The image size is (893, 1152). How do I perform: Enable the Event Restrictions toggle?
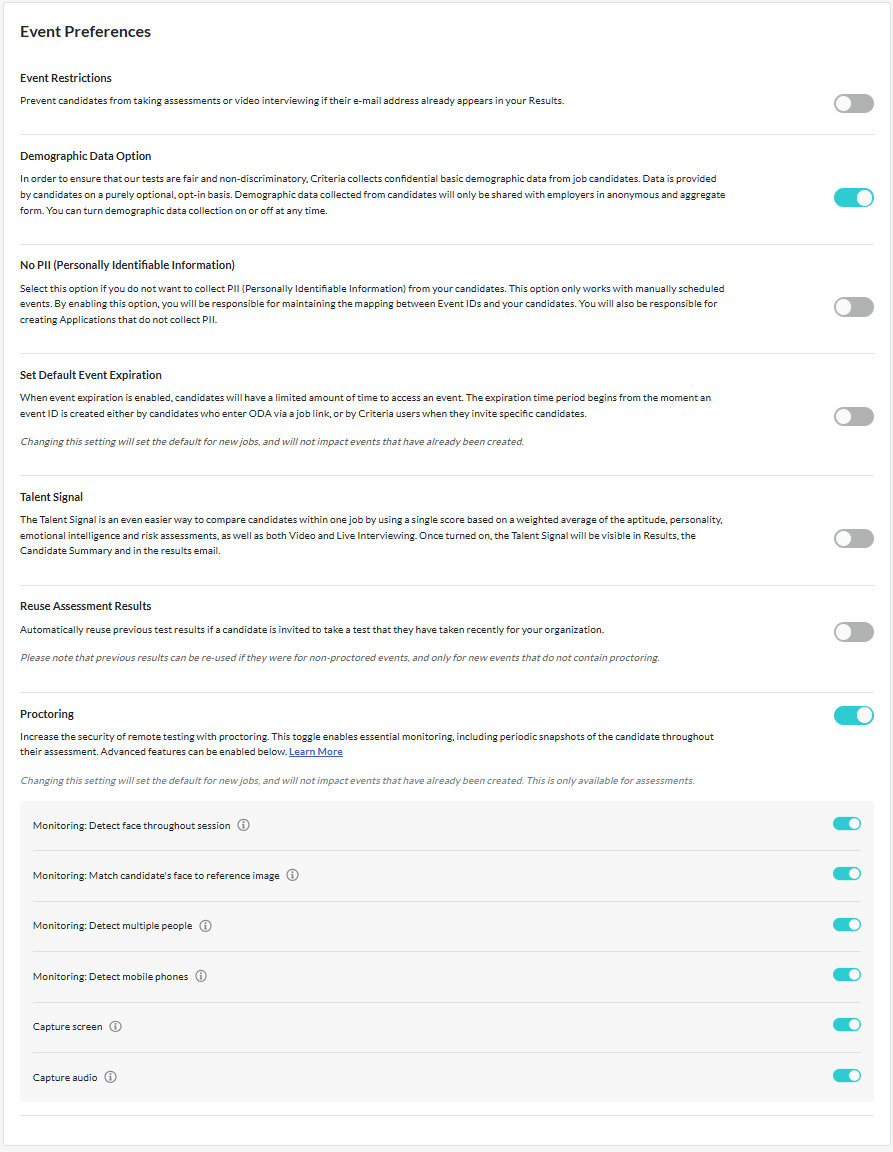[x=853, y=103]
